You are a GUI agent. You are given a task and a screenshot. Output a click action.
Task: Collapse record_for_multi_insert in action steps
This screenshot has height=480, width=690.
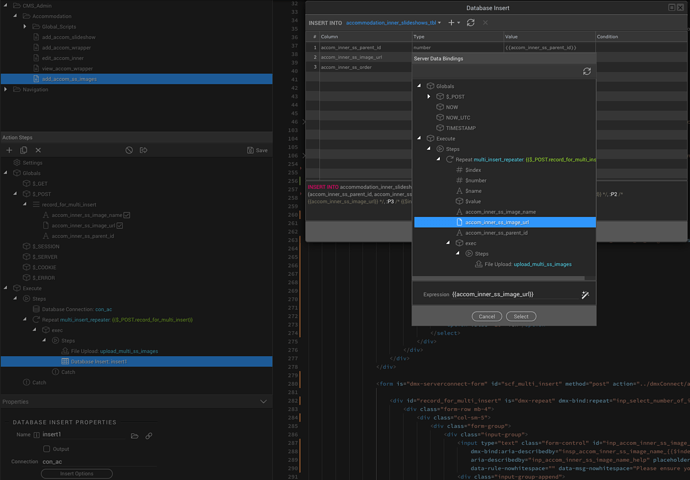[x=25, y=204]
